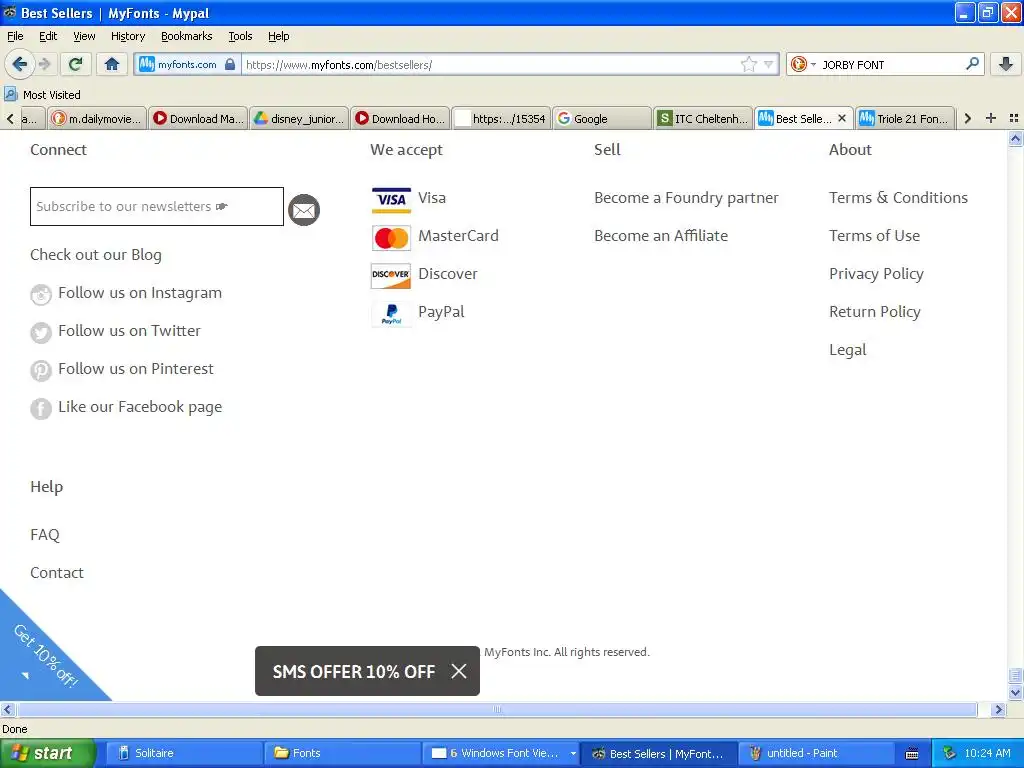Open Become an Affiliate link

point(660,236)
